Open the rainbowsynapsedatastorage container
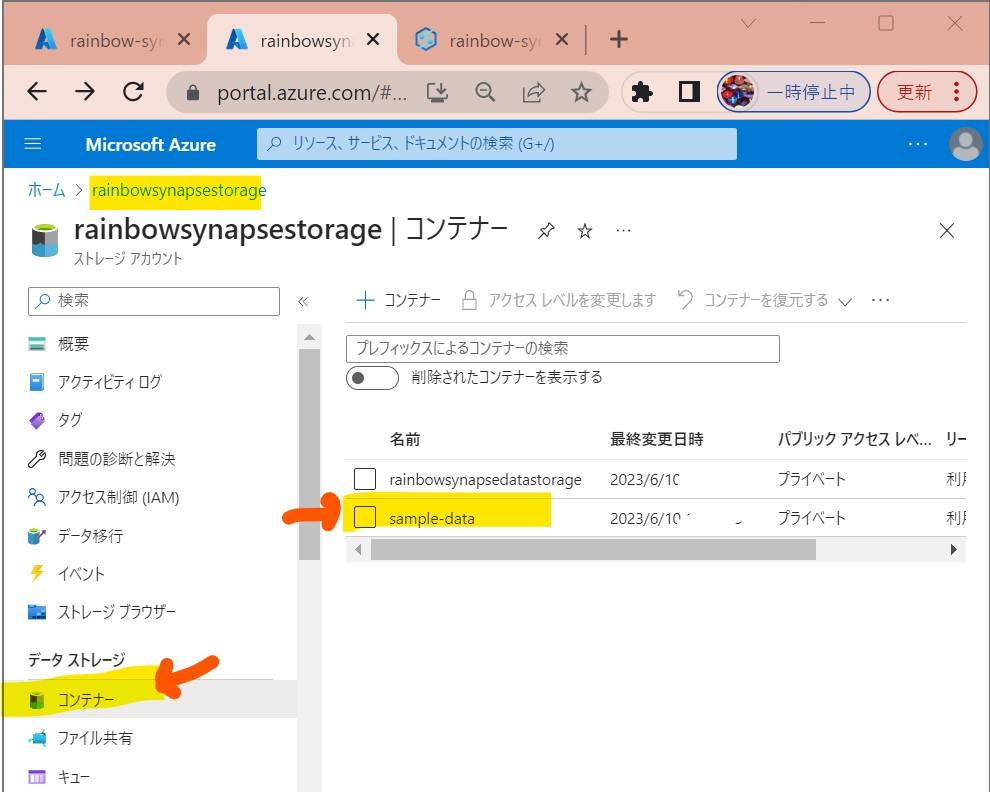Viewport: 990px width, 792px height. coord(485,479)
